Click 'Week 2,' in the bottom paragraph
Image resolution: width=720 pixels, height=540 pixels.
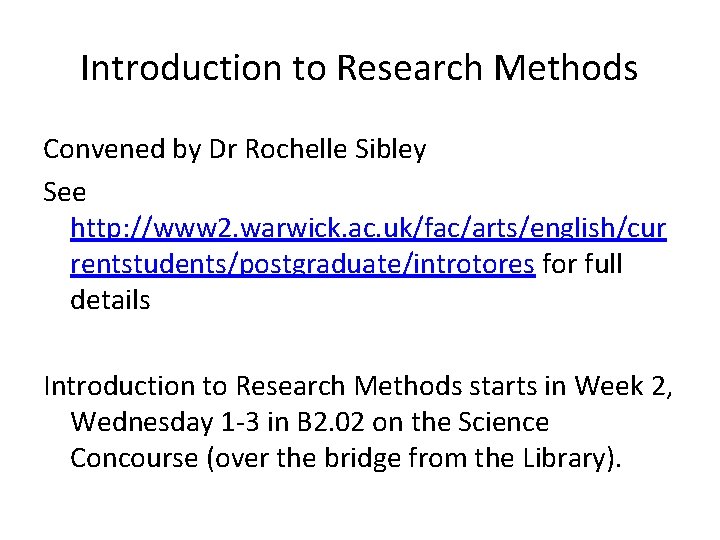624,386
